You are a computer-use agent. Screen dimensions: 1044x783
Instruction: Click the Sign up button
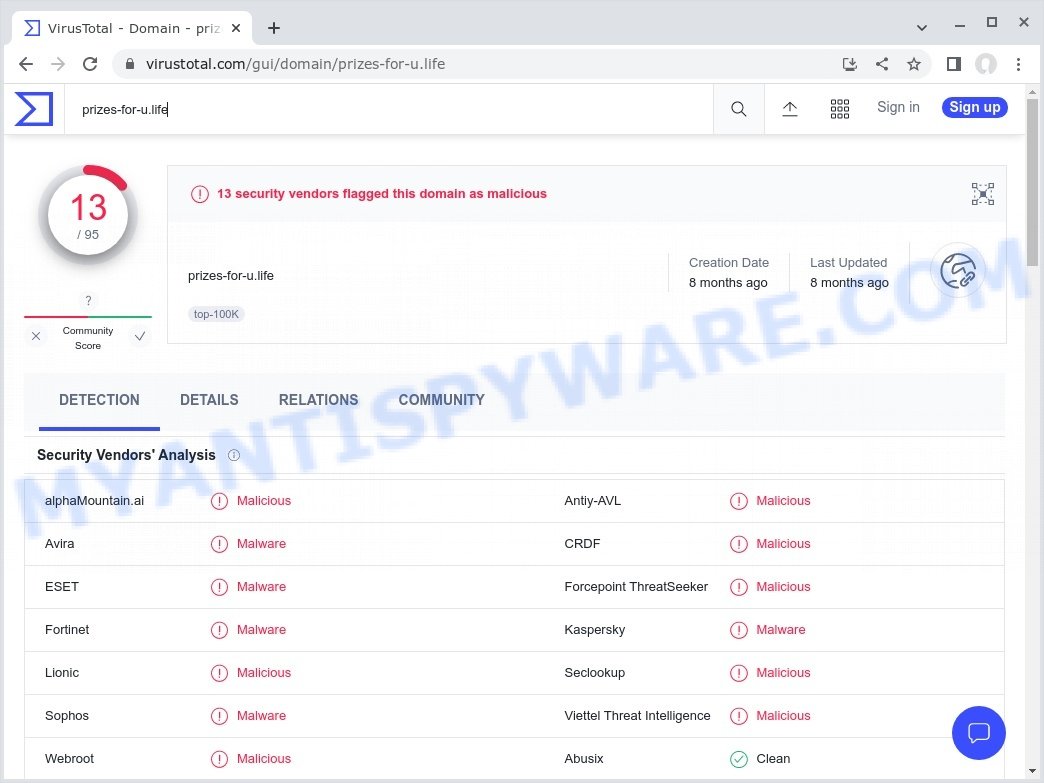[975, 107]
